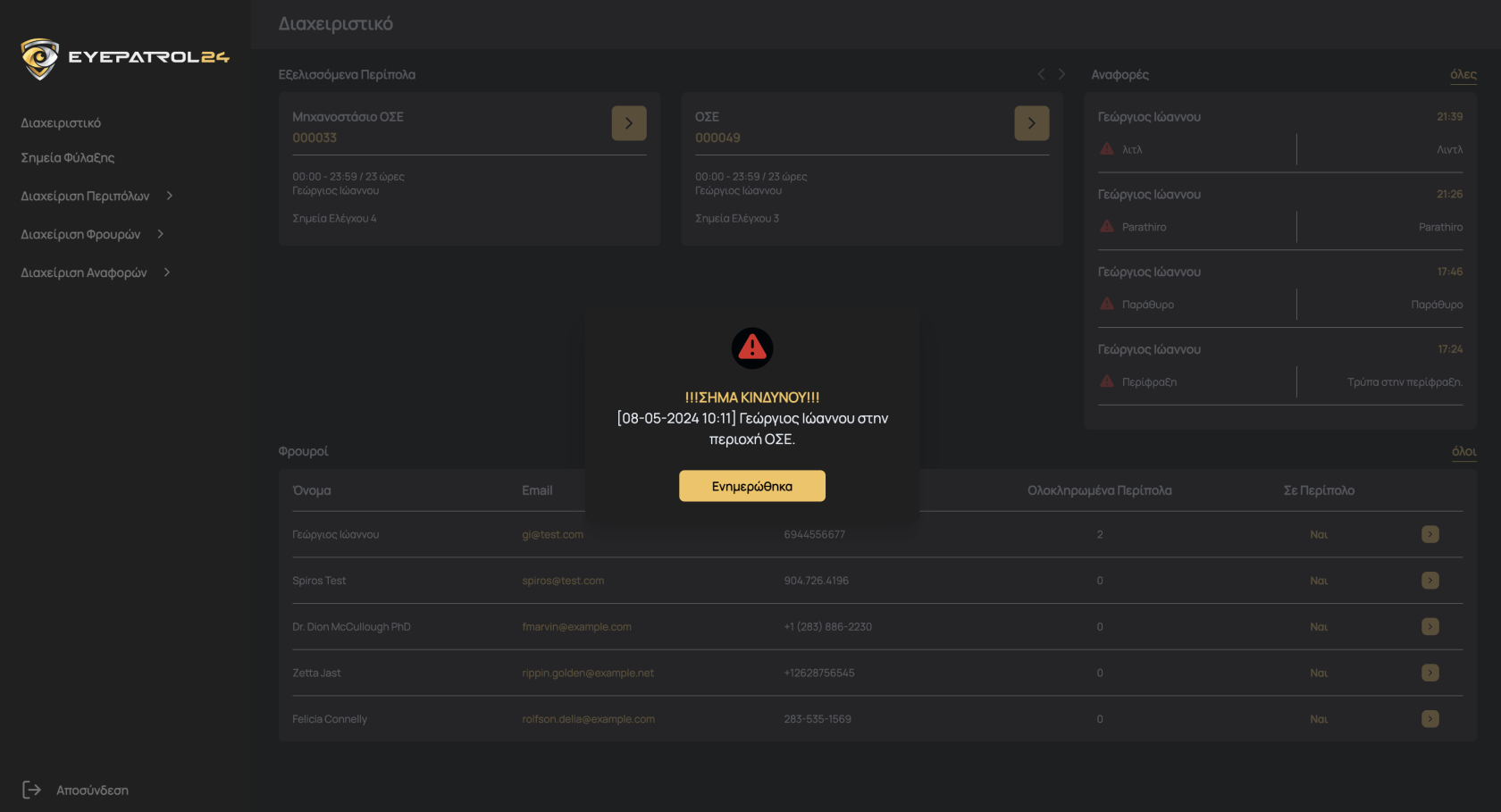Open details arrow for Γεώργιος Ιώαννου guard row
This screenshot has height=812, width=1501.
click(1430, 534)
